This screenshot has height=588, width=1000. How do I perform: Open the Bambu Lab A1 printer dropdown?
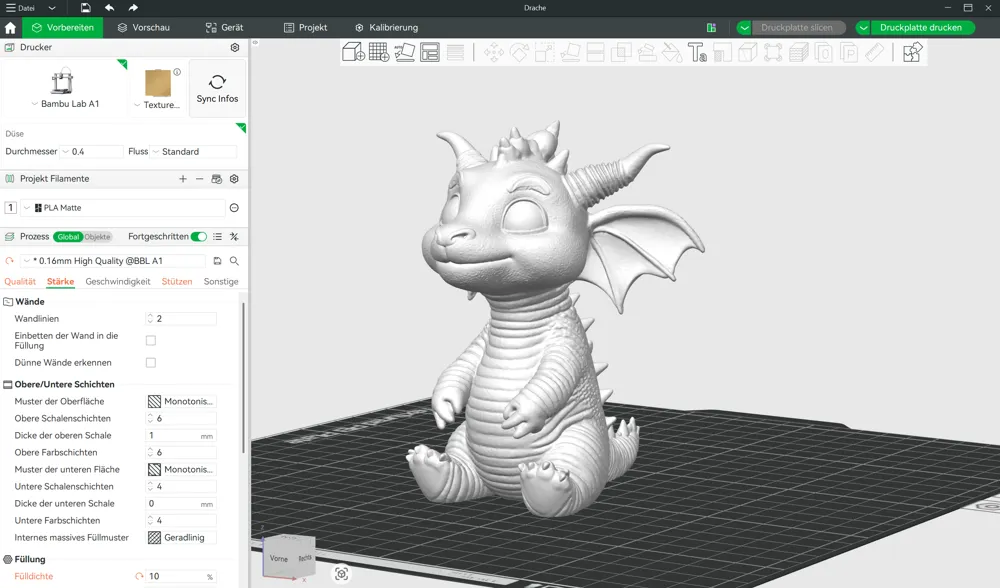(65, 104)
